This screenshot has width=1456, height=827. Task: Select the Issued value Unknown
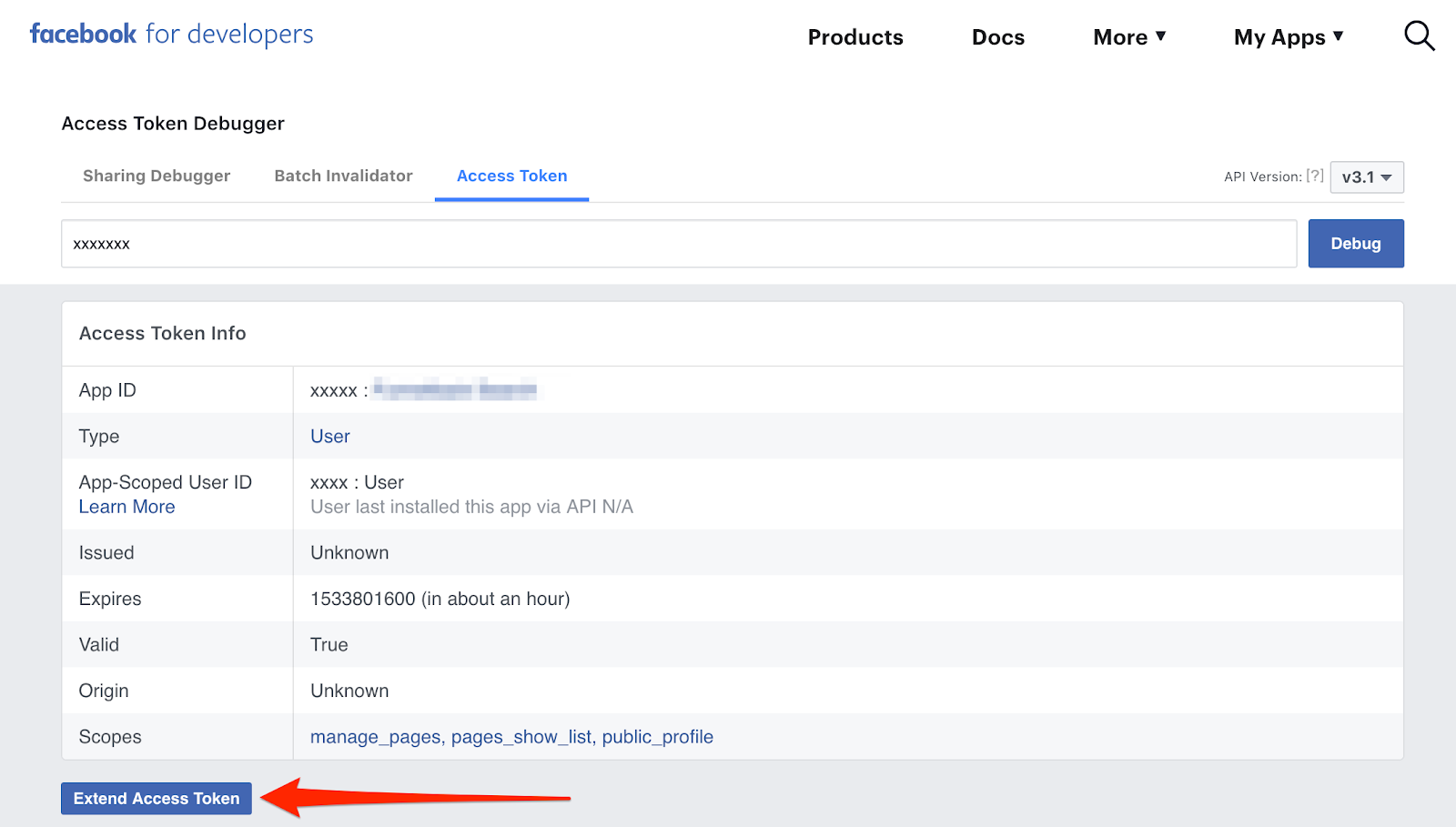(349, 553)
